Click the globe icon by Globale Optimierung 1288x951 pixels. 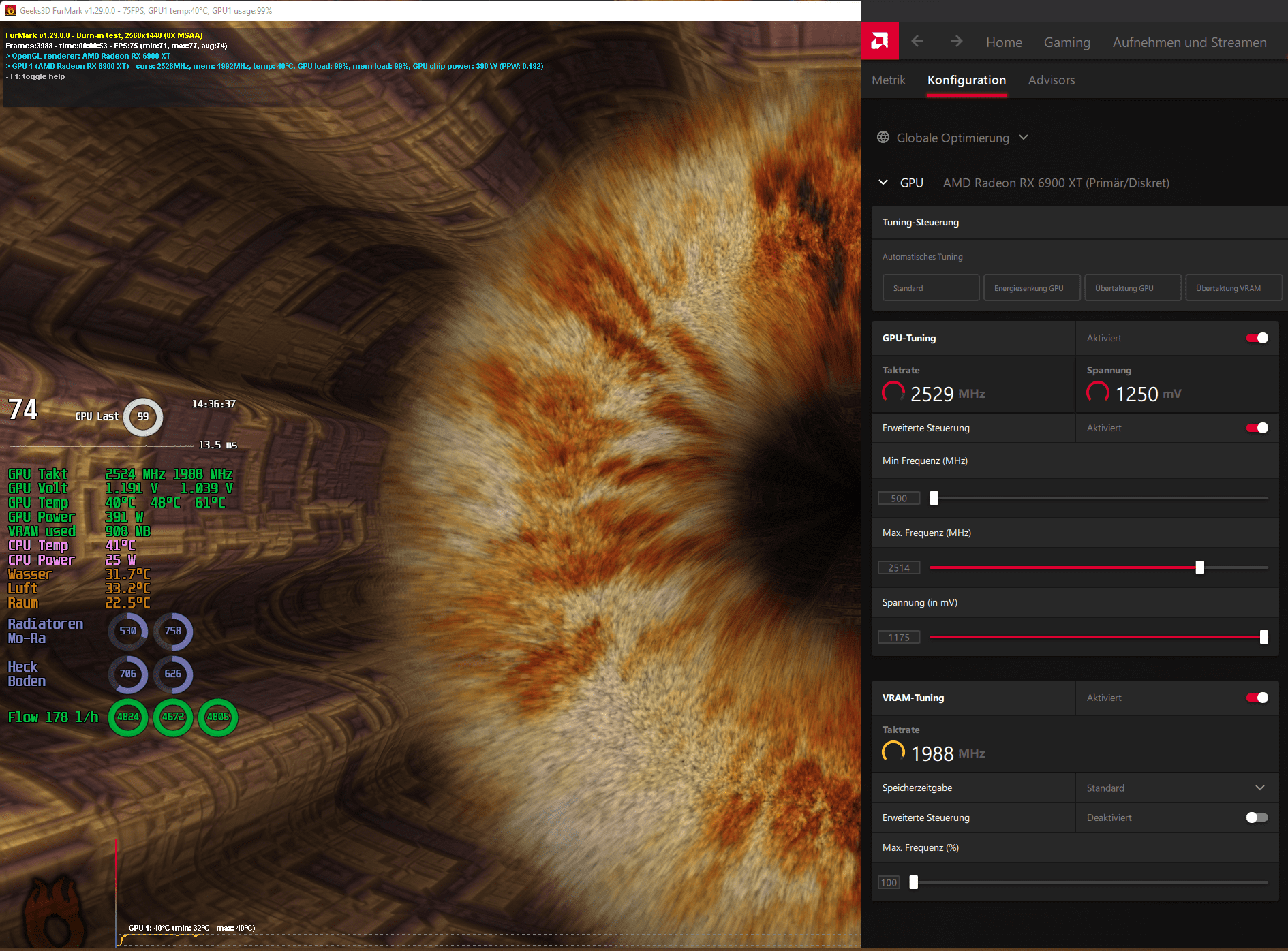pyautogui.click(x=883, y=138)
